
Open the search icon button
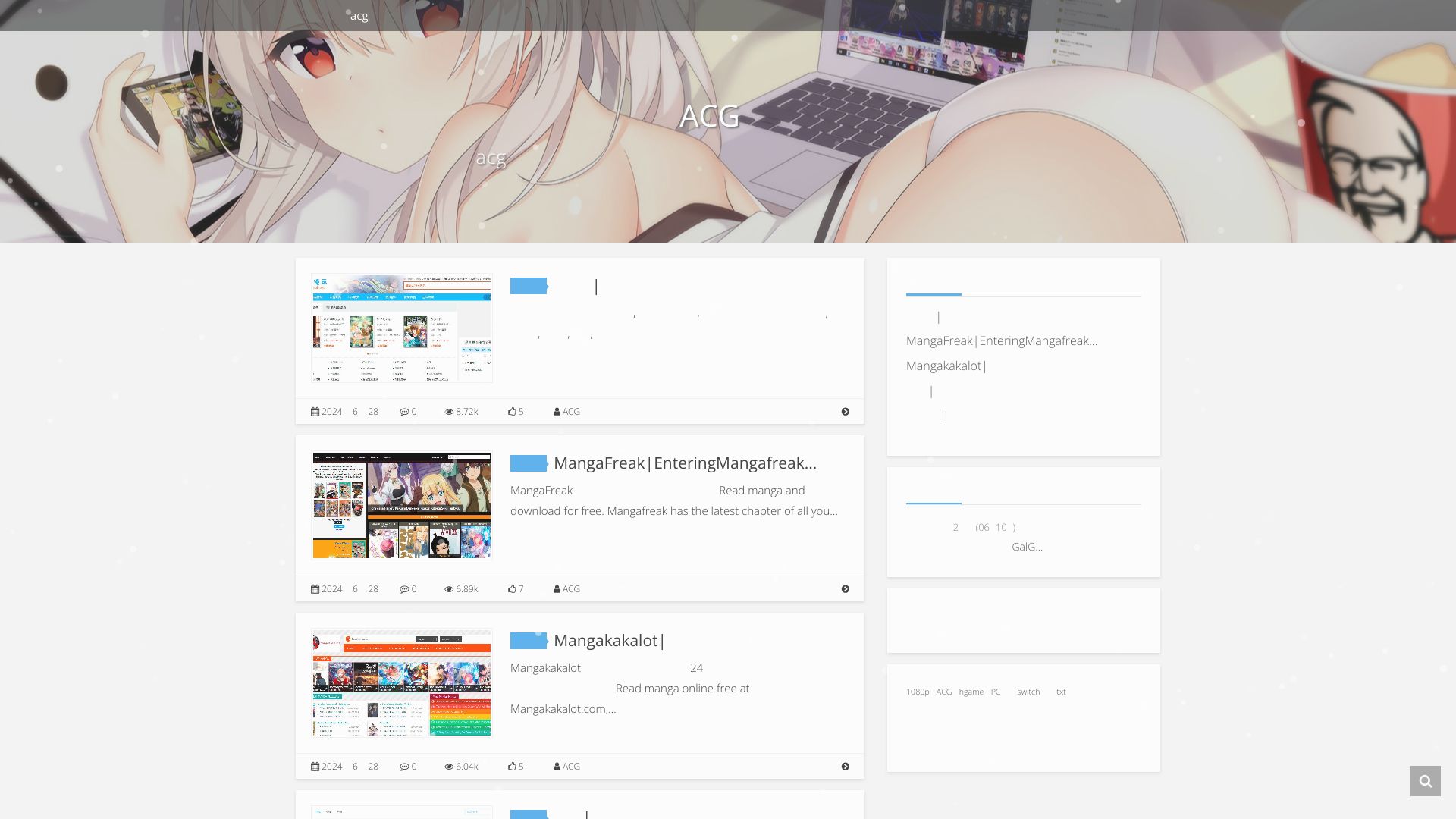1426,781
